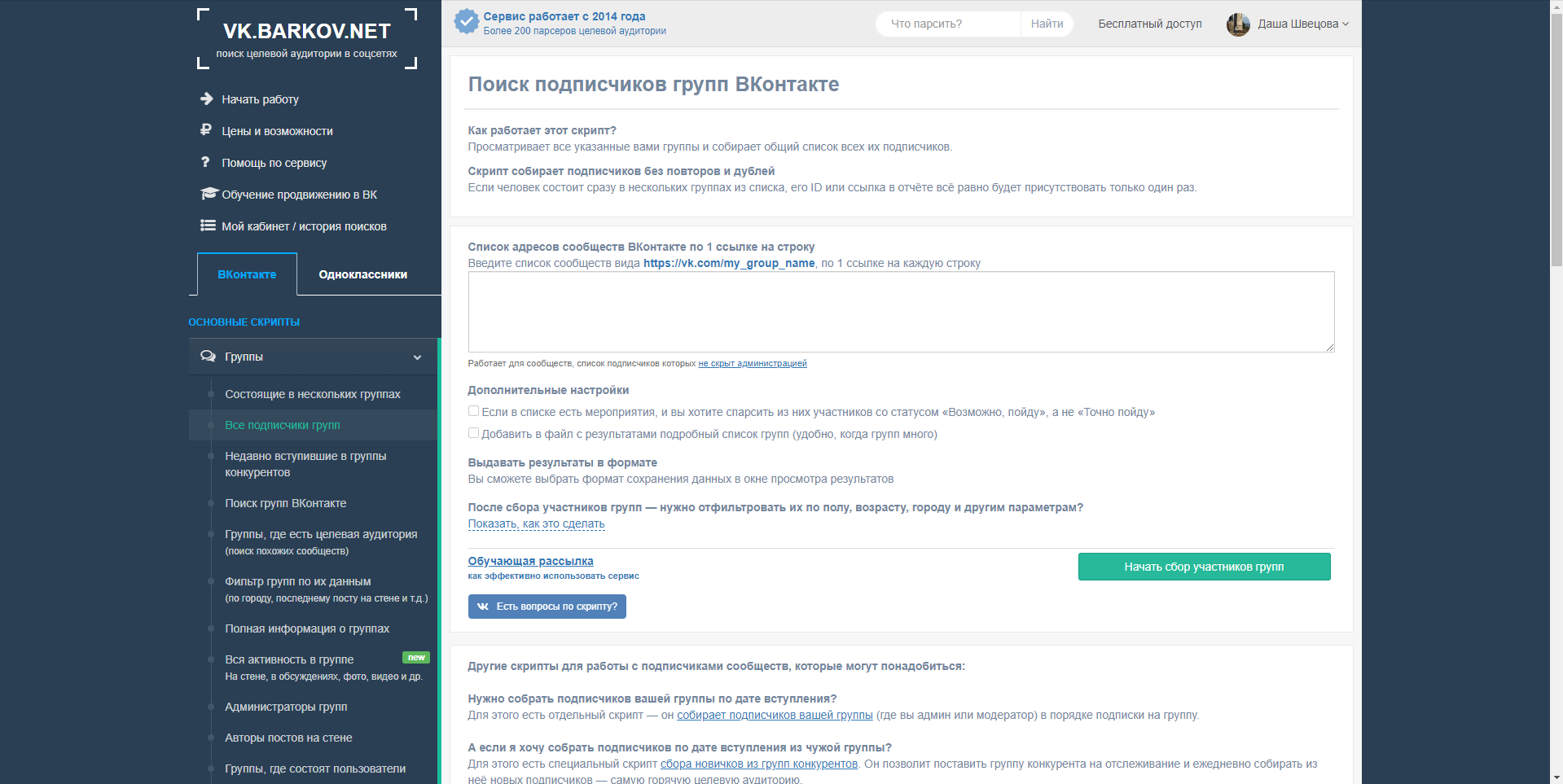The image size is (1563, 784).
Task: Click the arrow icon beside Начать работу
Action: coord(207,99)
